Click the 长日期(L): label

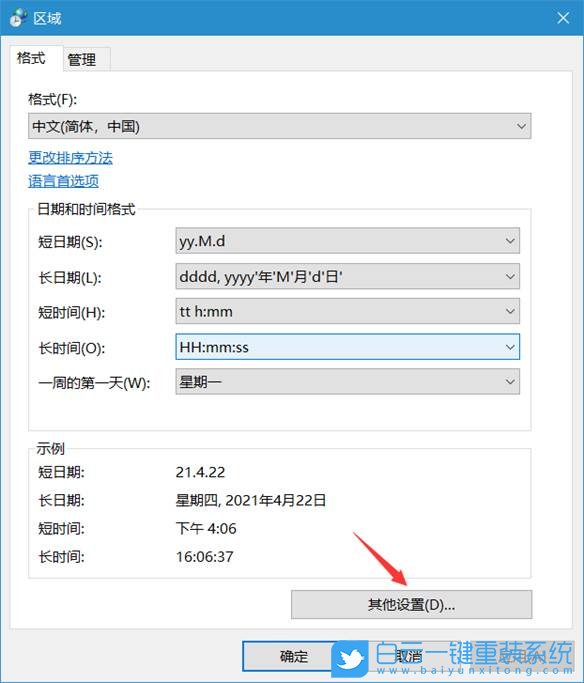pyautogui.click(x=70, y=277)
